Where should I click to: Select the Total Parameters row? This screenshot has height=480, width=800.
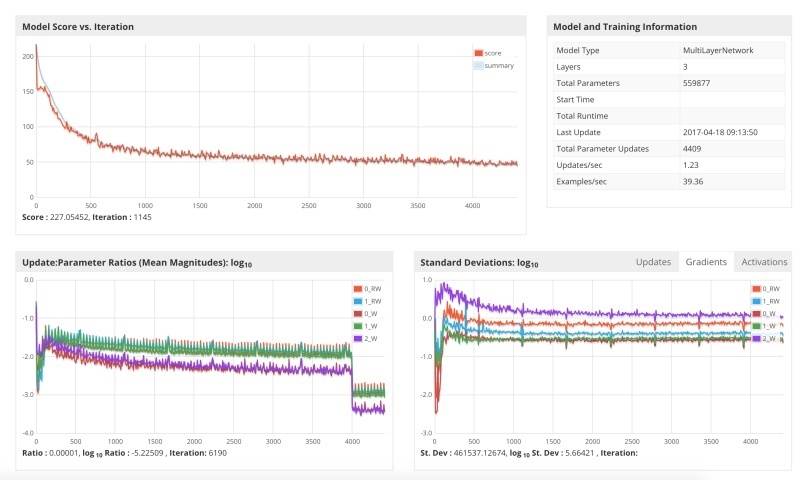click(669, 83)
